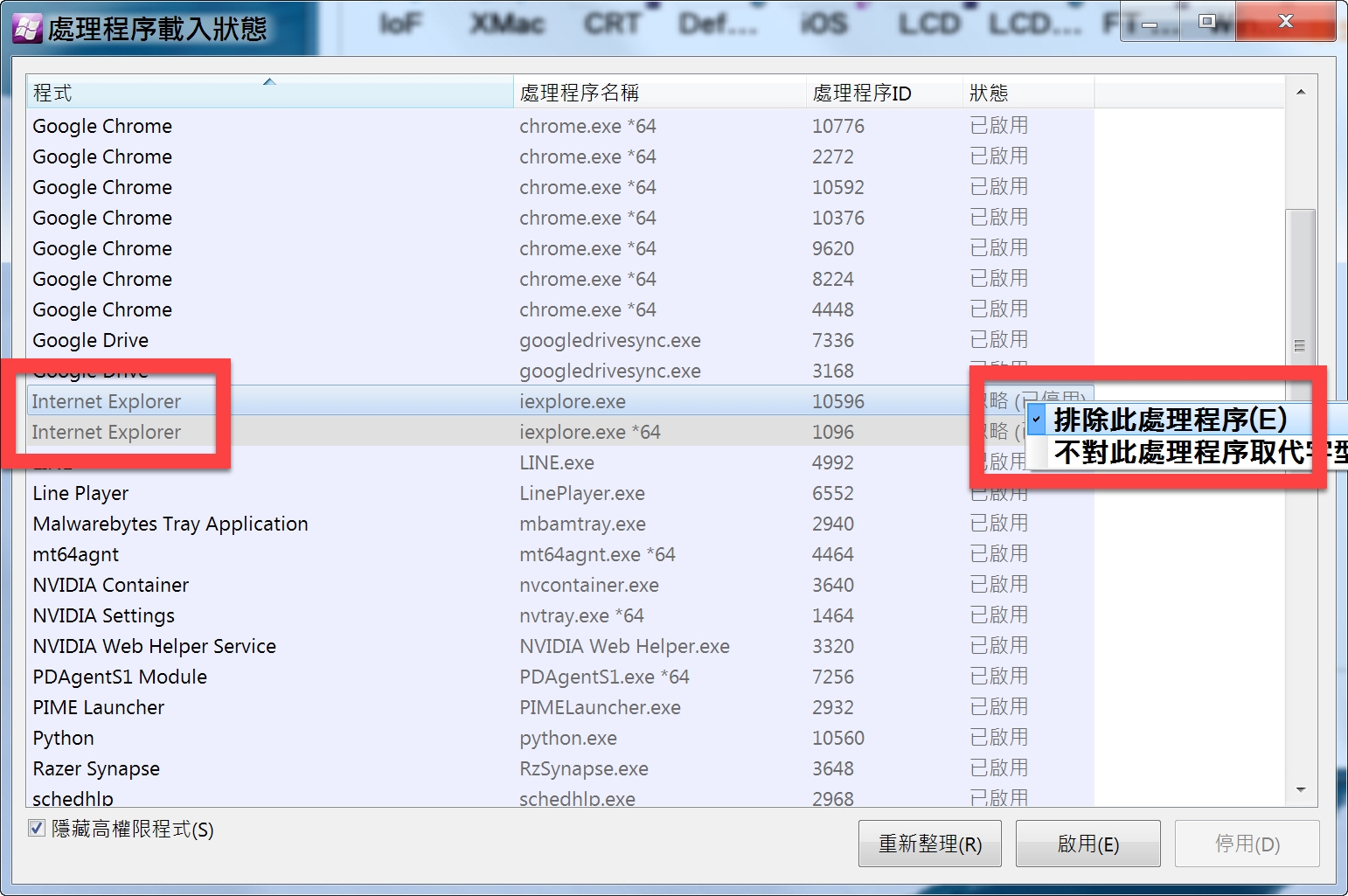The width and height of the screenshot is (1348, 896).
Task: Toggle the 隱藏高權限程式(S) checkbox
Action: (x=37, y=828)
